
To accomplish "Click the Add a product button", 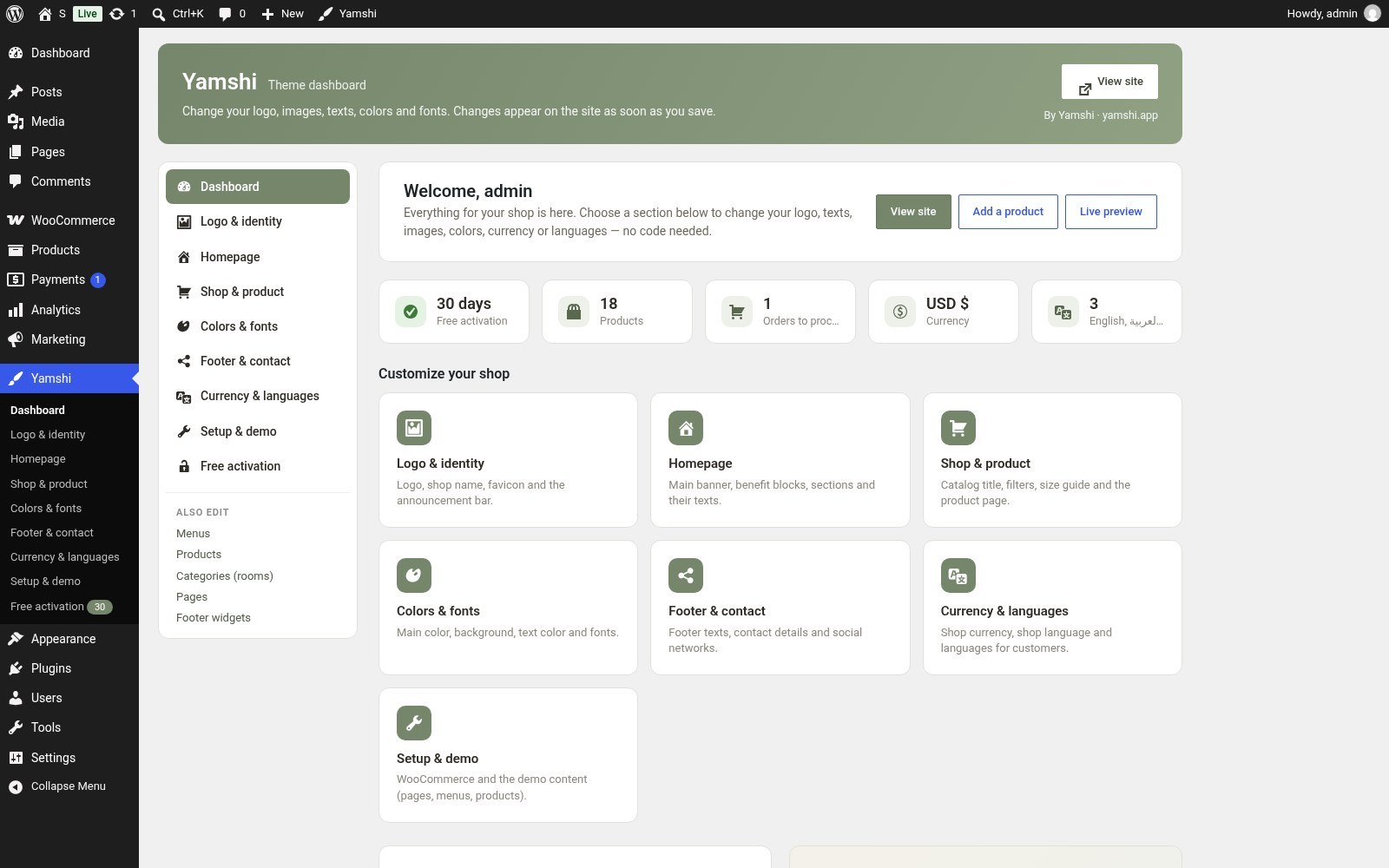I will pyautogui.click(x=1008, y=212).
